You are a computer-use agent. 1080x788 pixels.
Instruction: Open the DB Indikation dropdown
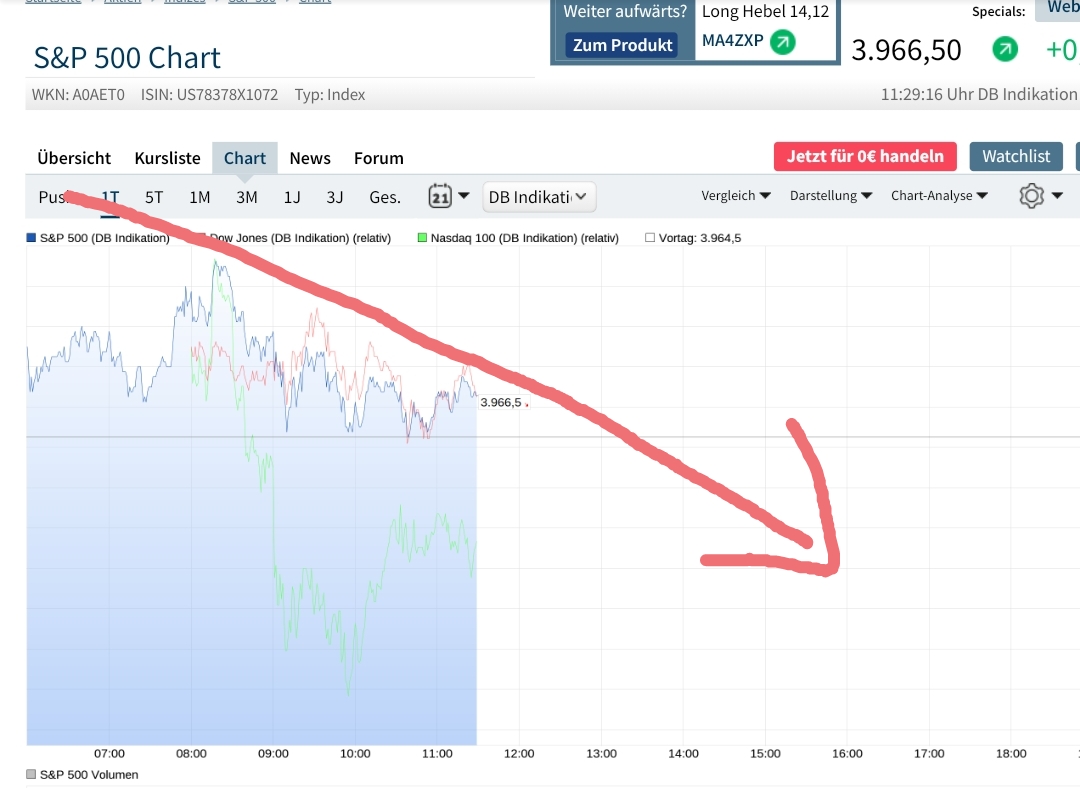pyautogui.click(x=538, y=196)
